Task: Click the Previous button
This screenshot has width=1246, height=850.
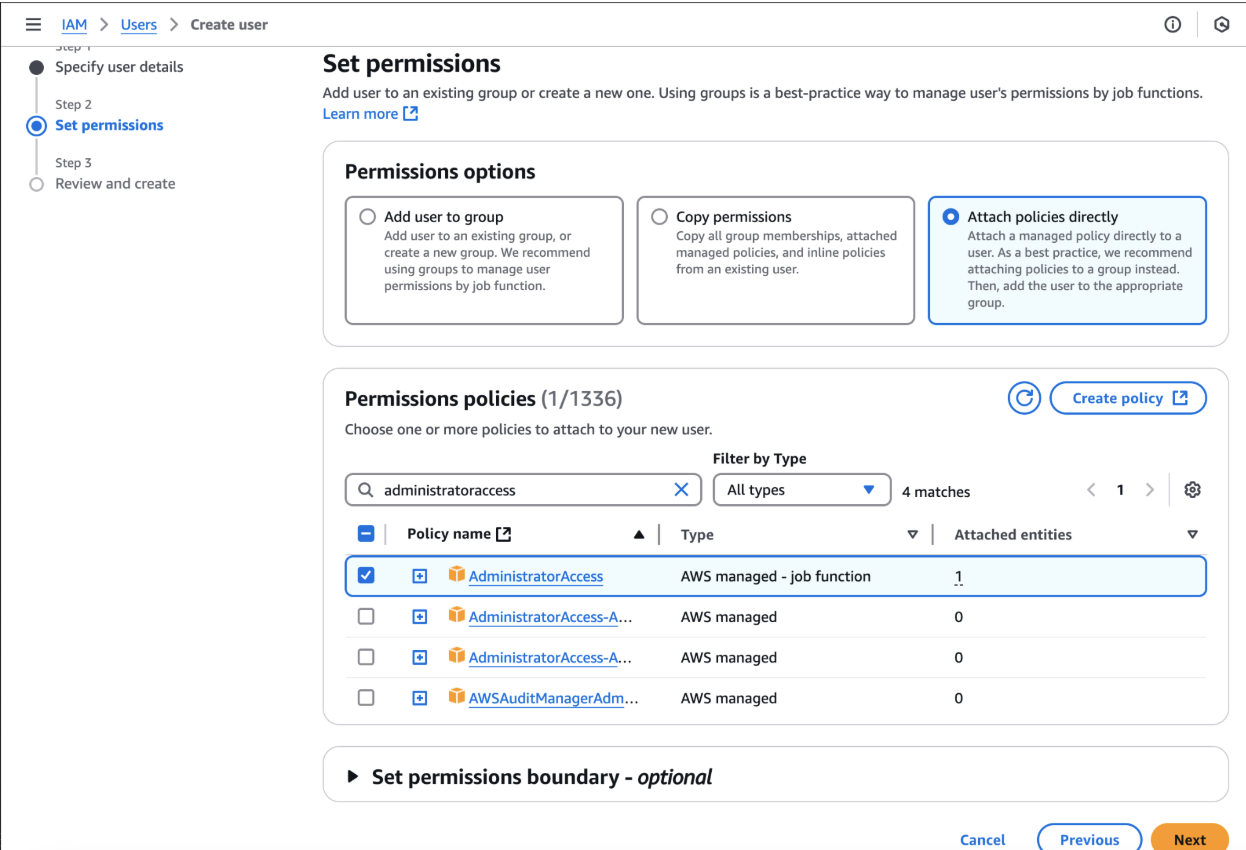Action: pos(1090,838)
